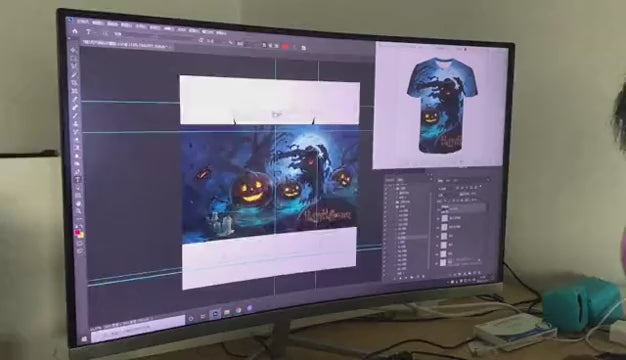
Task: Open the Windows Start button
Action: pos(84,339)
